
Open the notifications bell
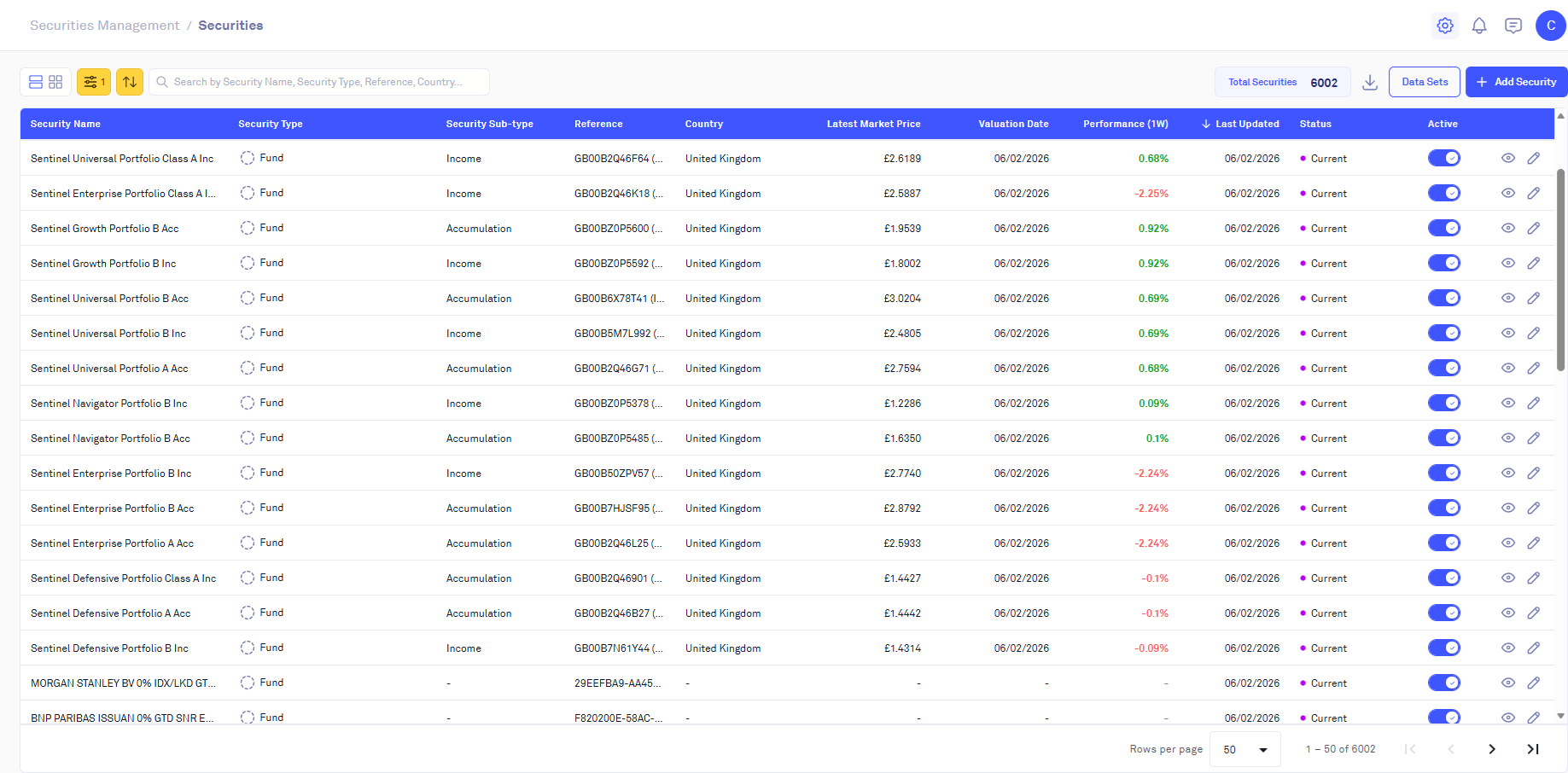tap(1479, 26)
